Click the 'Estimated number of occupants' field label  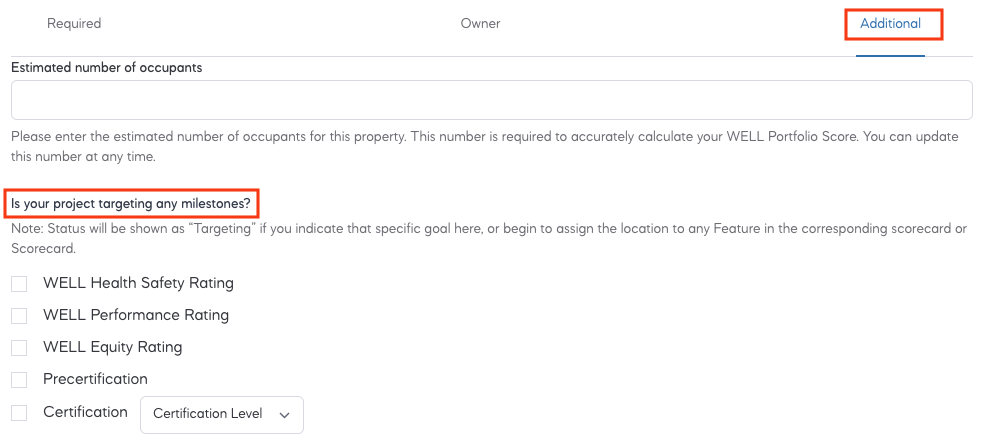point(106,67)
